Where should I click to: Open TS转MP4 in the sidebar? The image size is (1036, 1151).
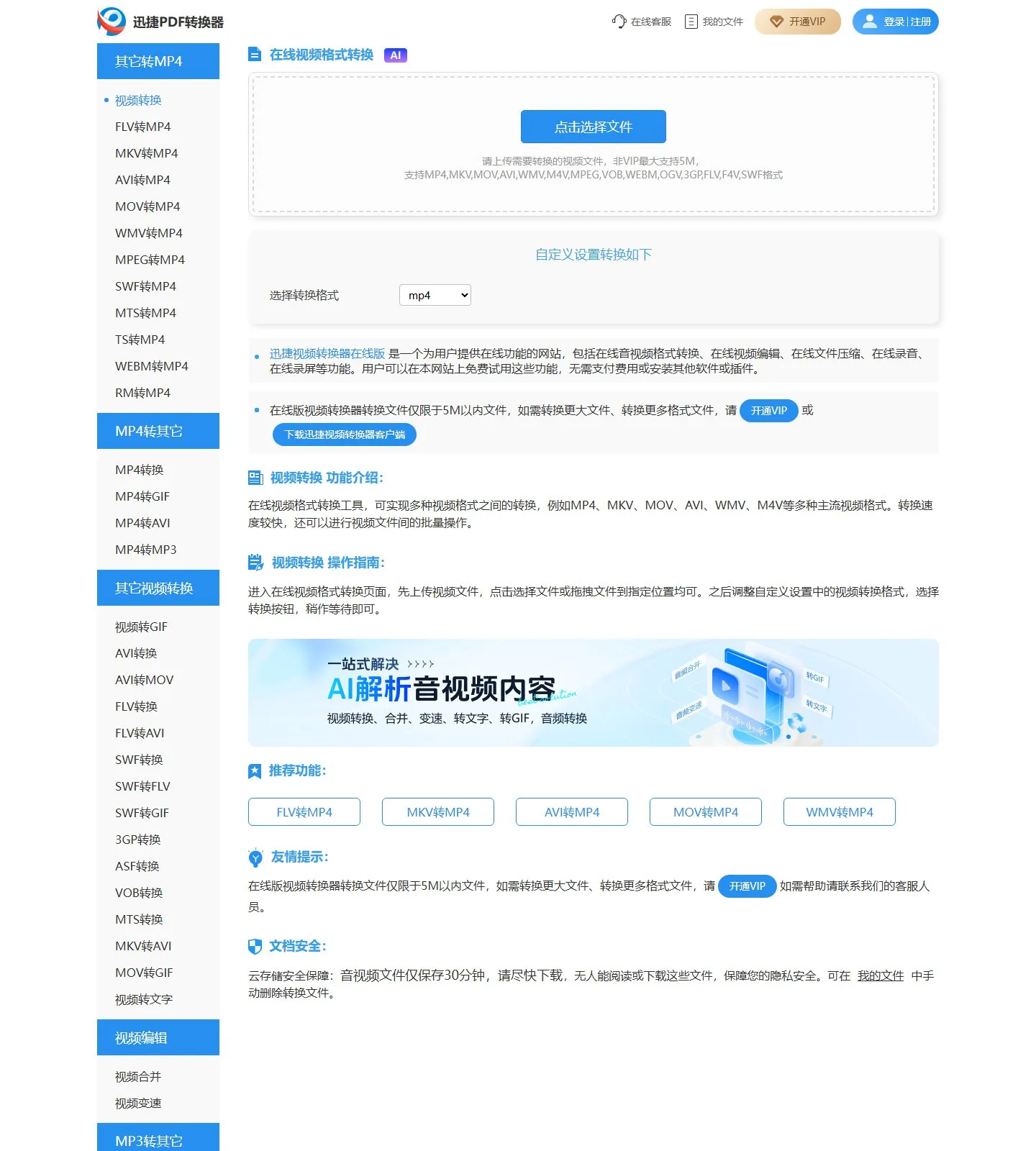[140, 340]
